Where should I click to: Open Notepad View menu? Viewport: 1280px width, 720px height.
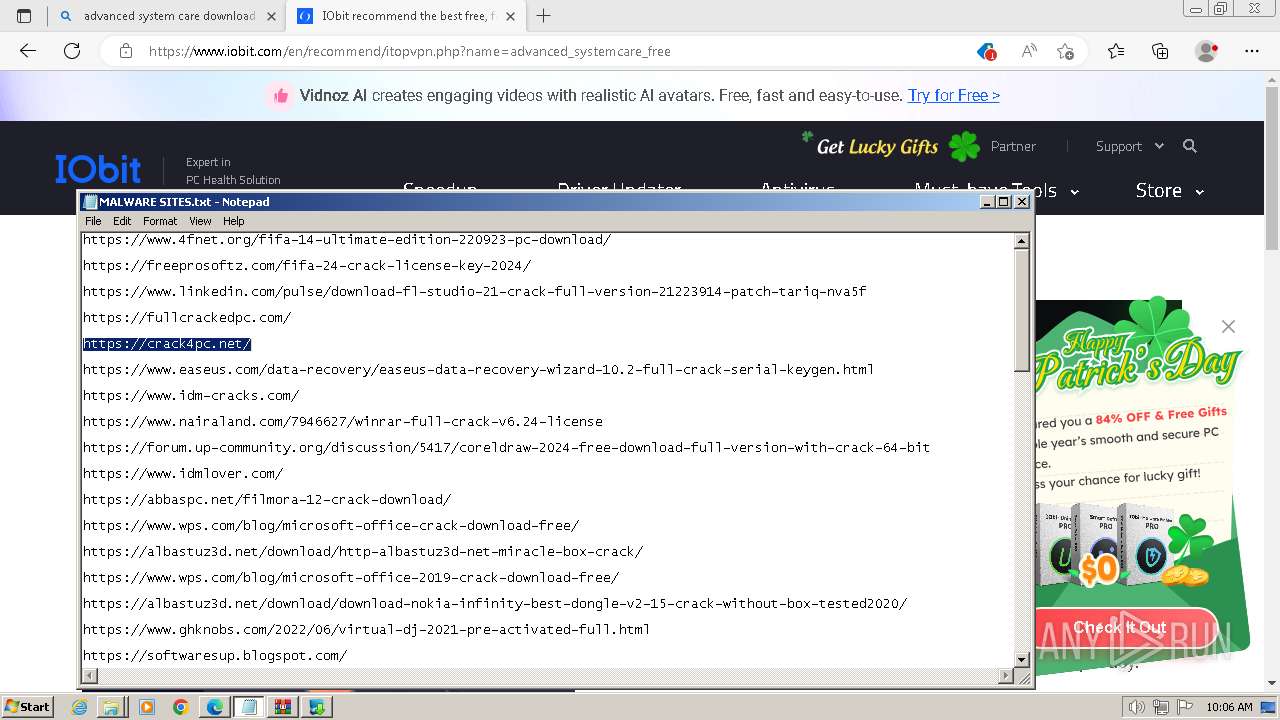click(x=200, y=221)
